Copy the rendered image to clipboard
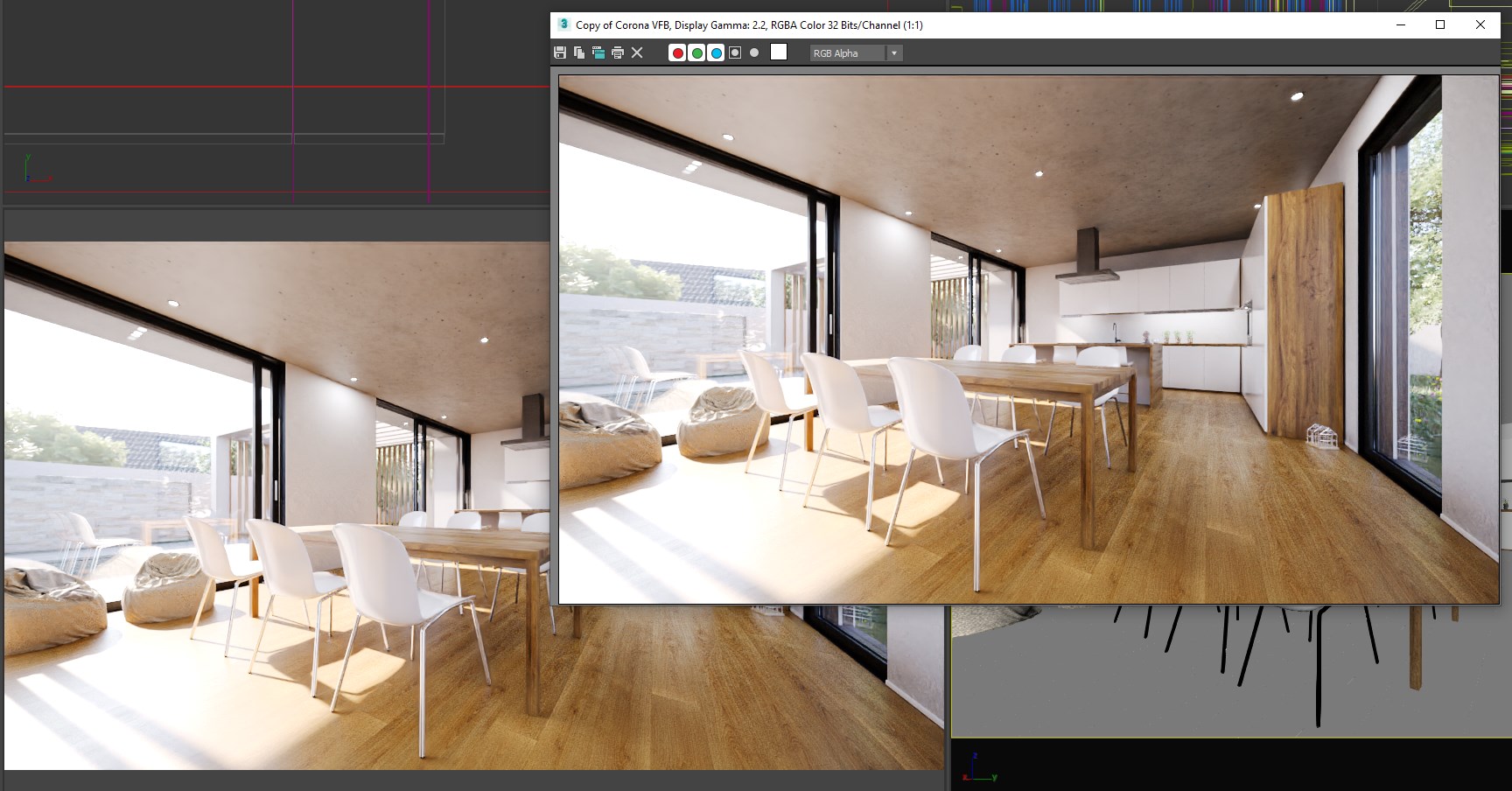1512x791 pixels. click(579, 53)
